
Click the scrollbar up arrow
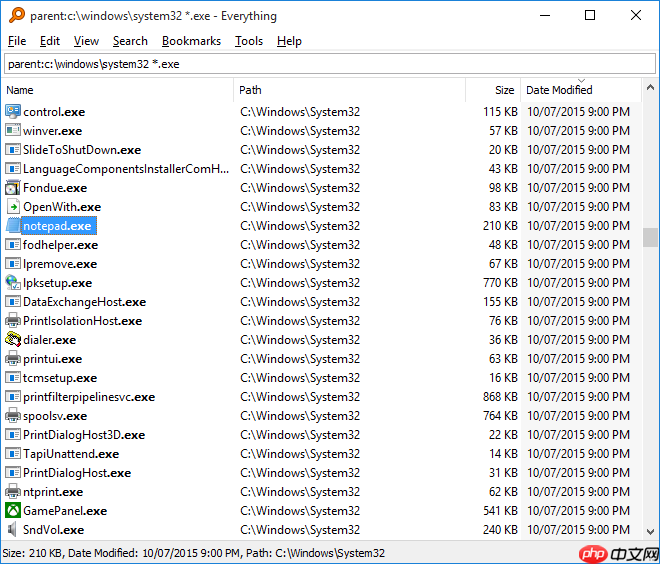tap(650, 88)
